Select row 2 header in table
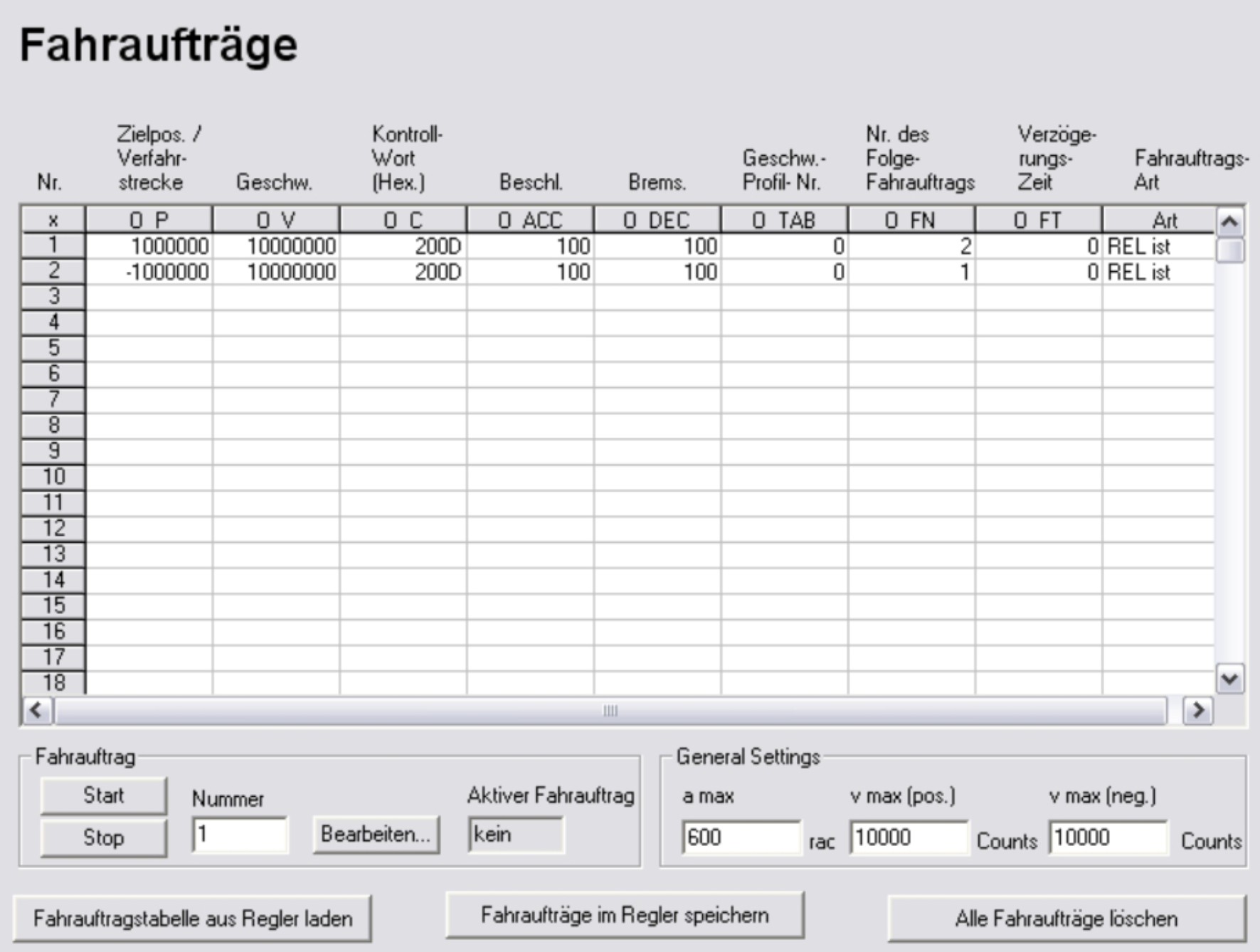 [53, 271]
